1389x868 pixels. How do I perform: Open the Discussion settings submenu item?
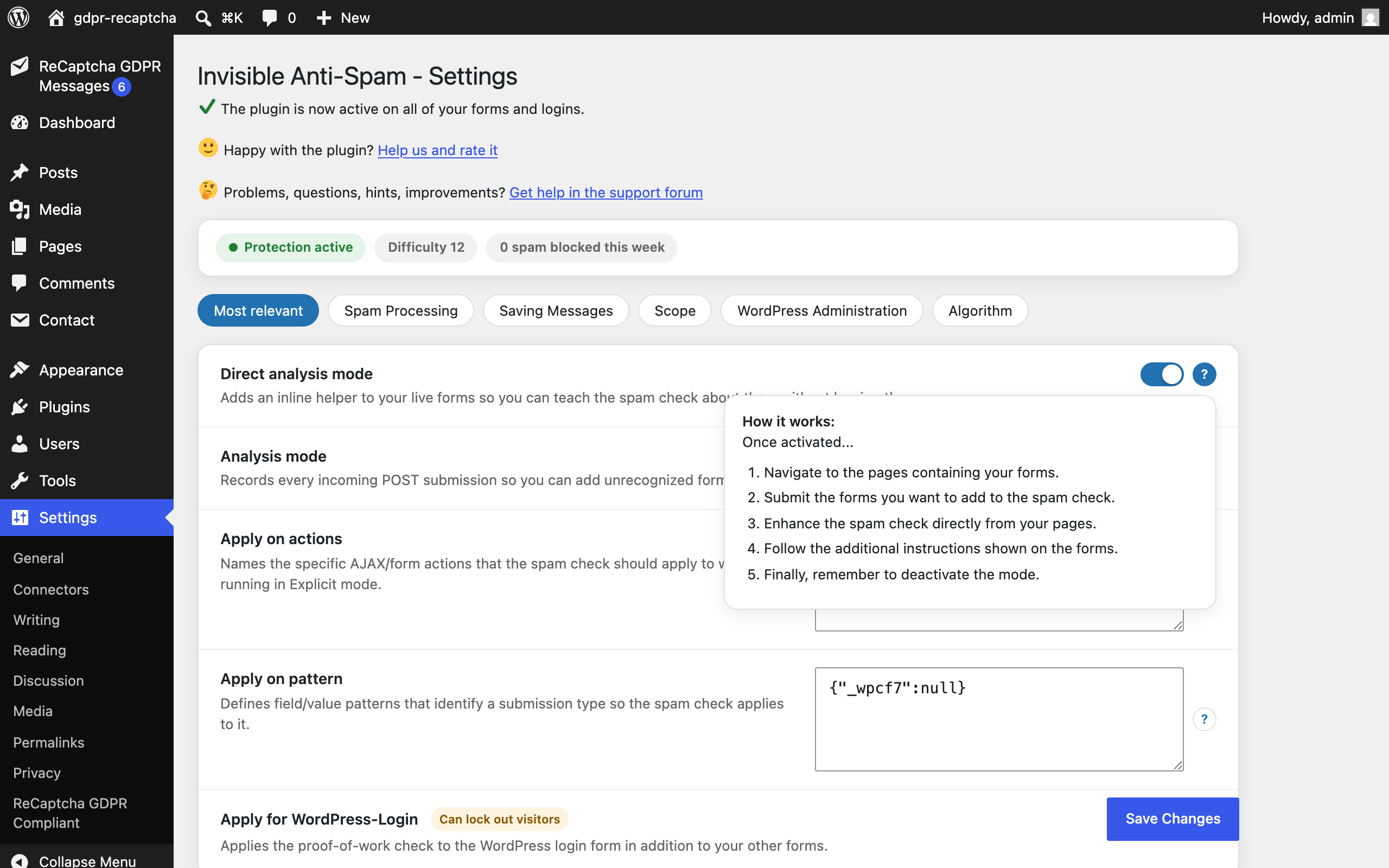[x=49, y=681]
